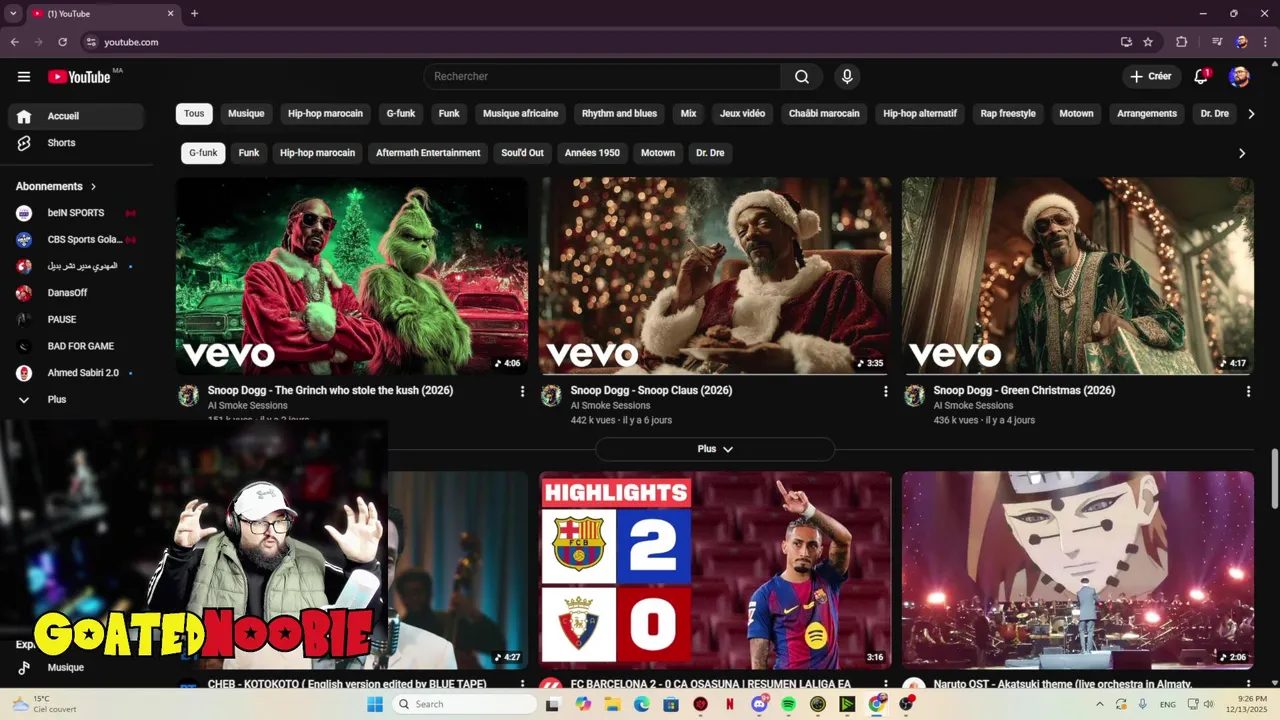This screenshot has height=720, width=1280.
Task: Open the browser extensions puzzle icon
Action: pyautogui.click(x=1181, y=42)
